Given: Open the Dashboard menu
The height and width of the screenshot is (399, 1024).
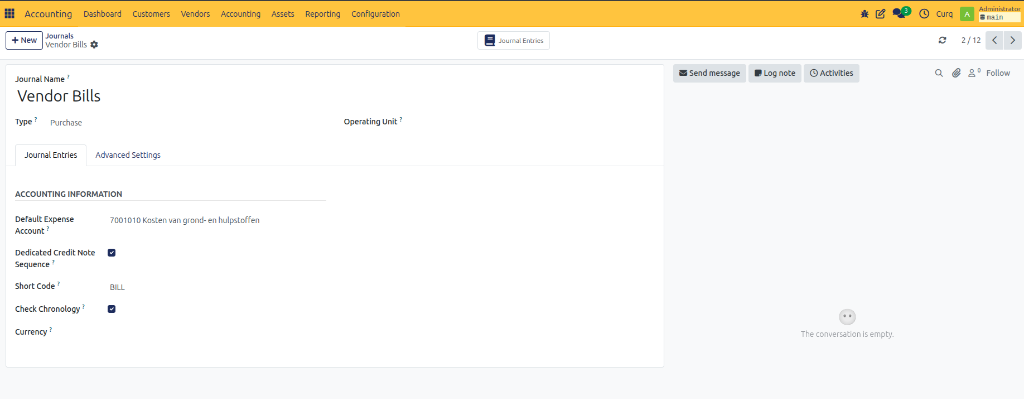Looking at the screenshot, I should coord(103,14).
